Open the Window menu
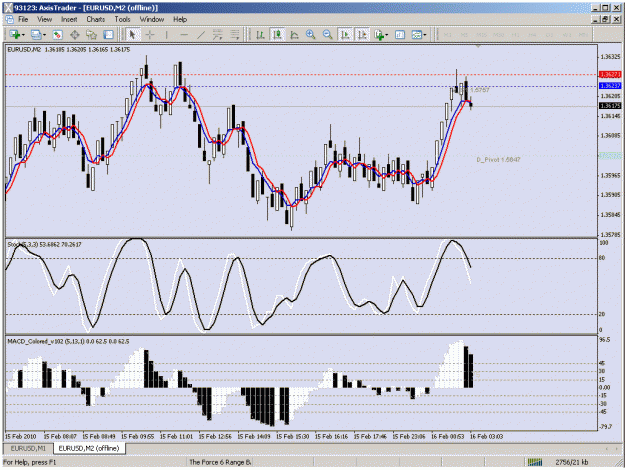Image resolution: width=625 pixels, height=470 pixels. click(152, 19)
